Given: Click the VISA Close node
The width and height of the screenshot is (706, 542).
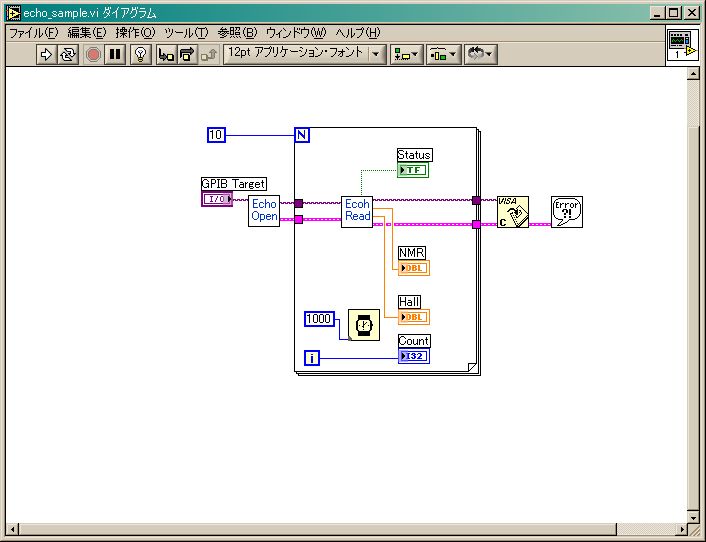Looking at the screenshot, I should pyautogui.click(x=513, y=212).
